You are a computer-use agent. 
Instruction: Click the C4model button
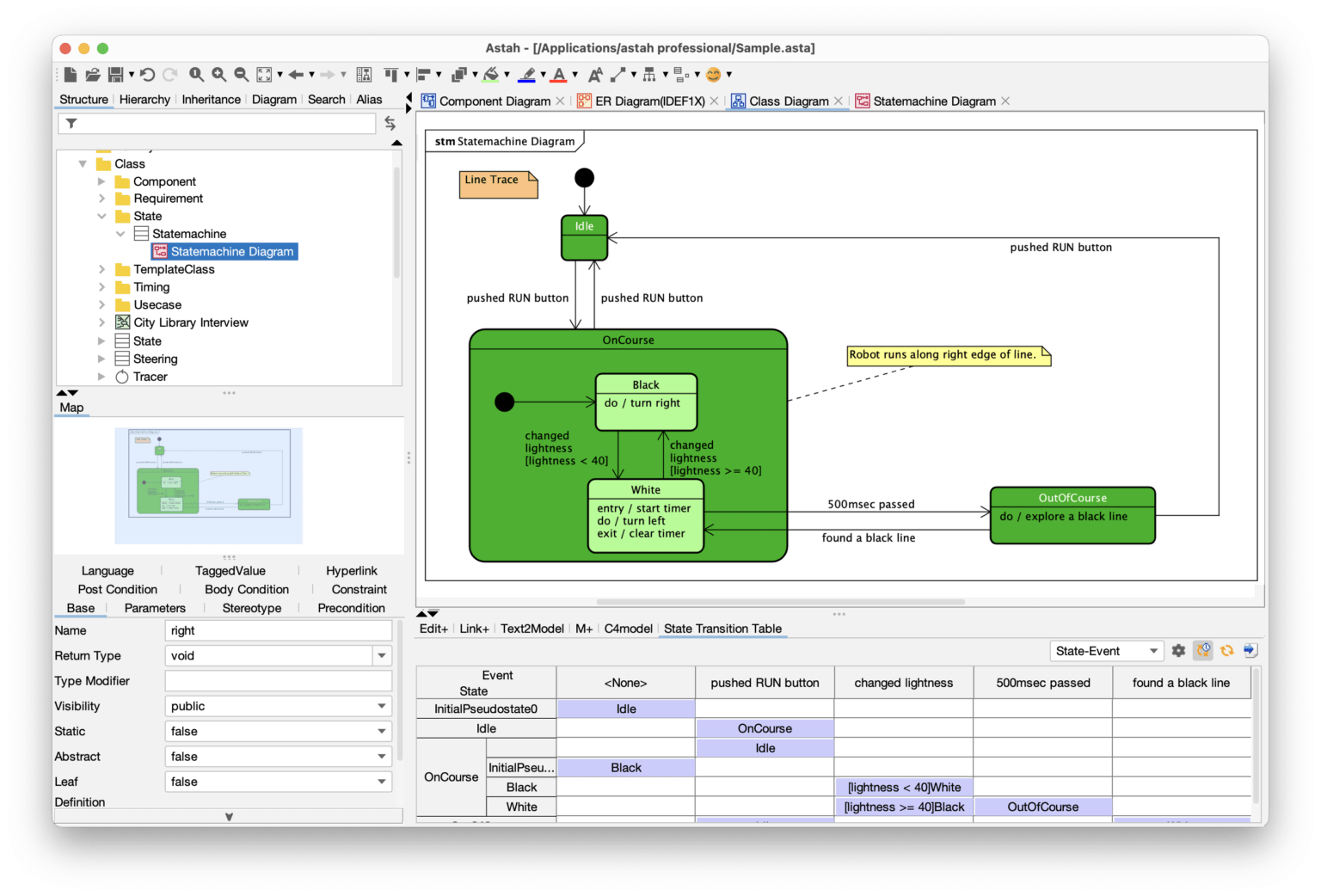point(629,629)
